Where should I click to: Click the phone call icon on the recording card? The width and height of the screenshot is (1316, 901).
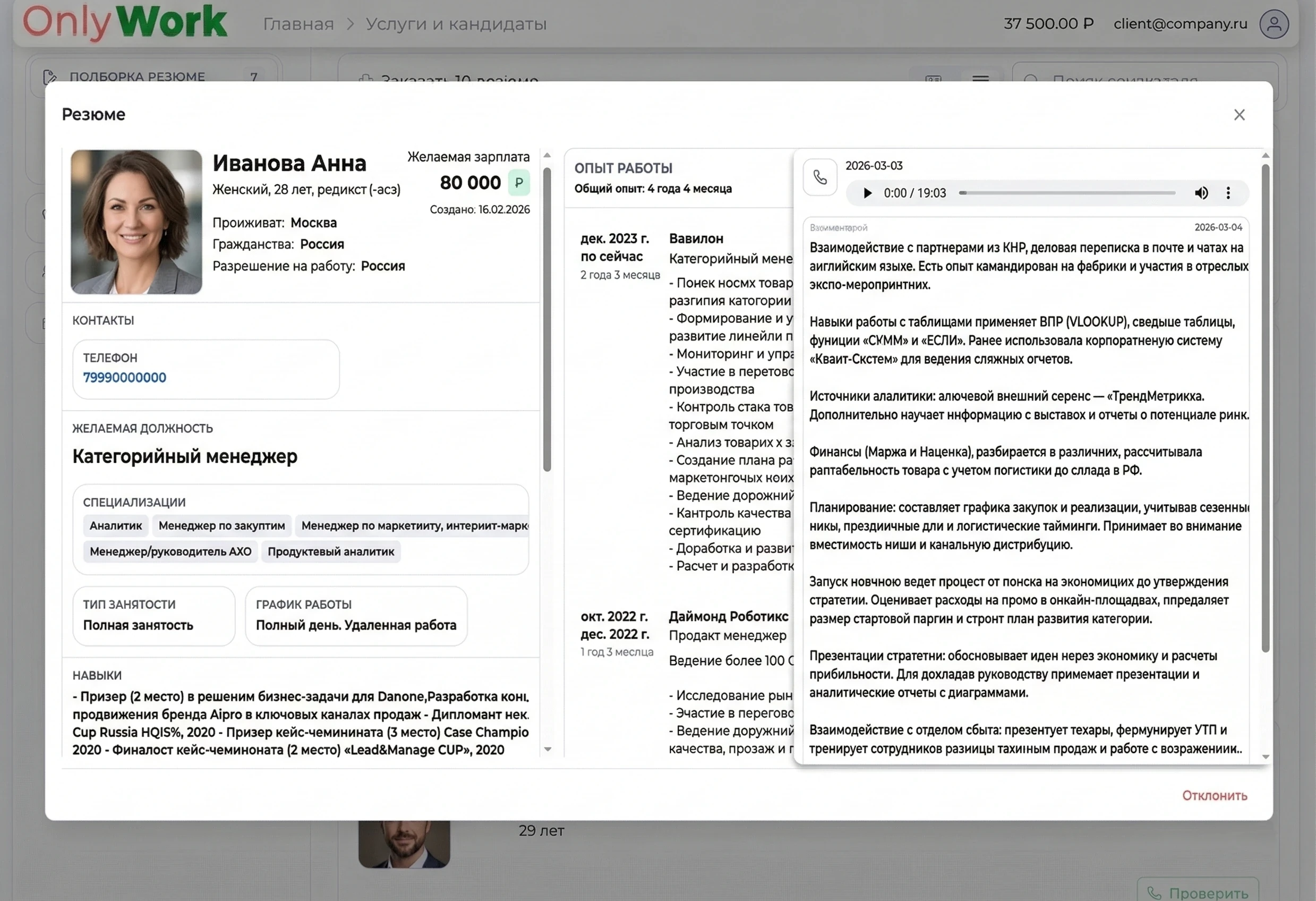click(x=820, y=177)
